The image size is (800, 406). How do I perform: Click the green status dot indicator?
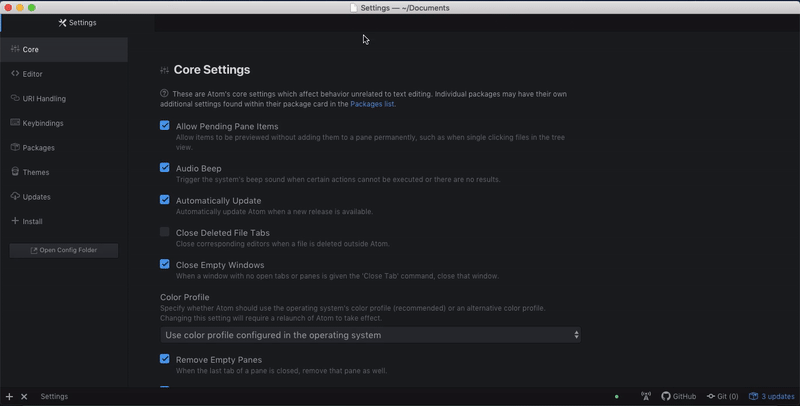click(x=616, y=396)
